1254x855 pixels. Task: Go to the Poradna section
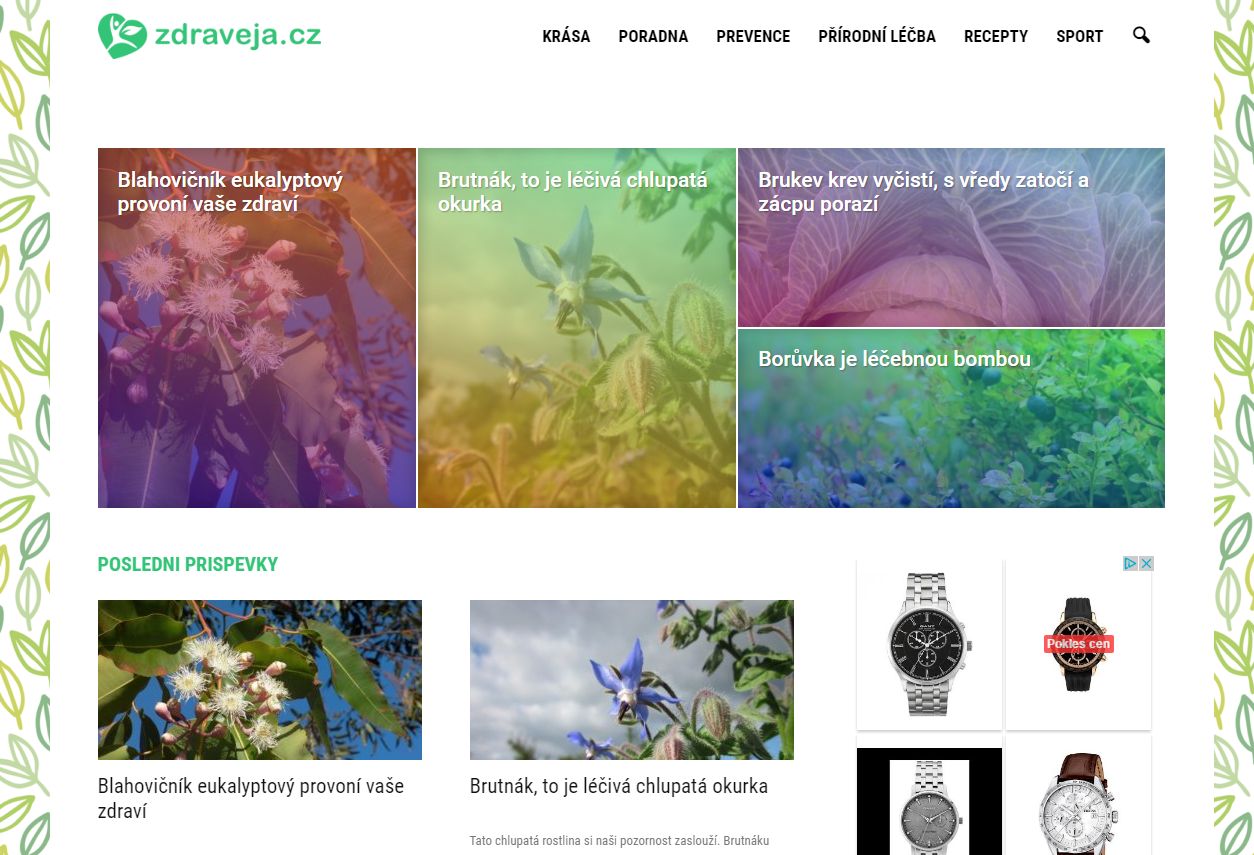(653, 36)
